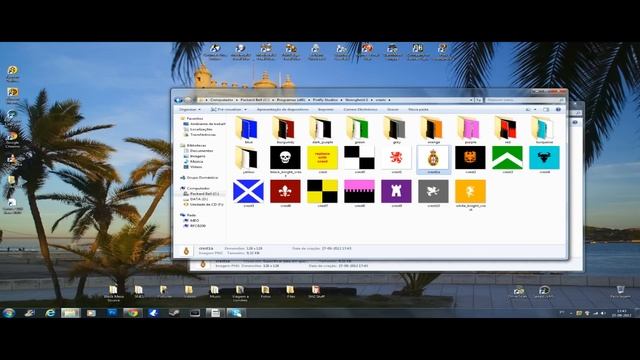Select the red fleur-de-lis crest
The width and height of the screenshot is (640, 360).
(285, 191)
